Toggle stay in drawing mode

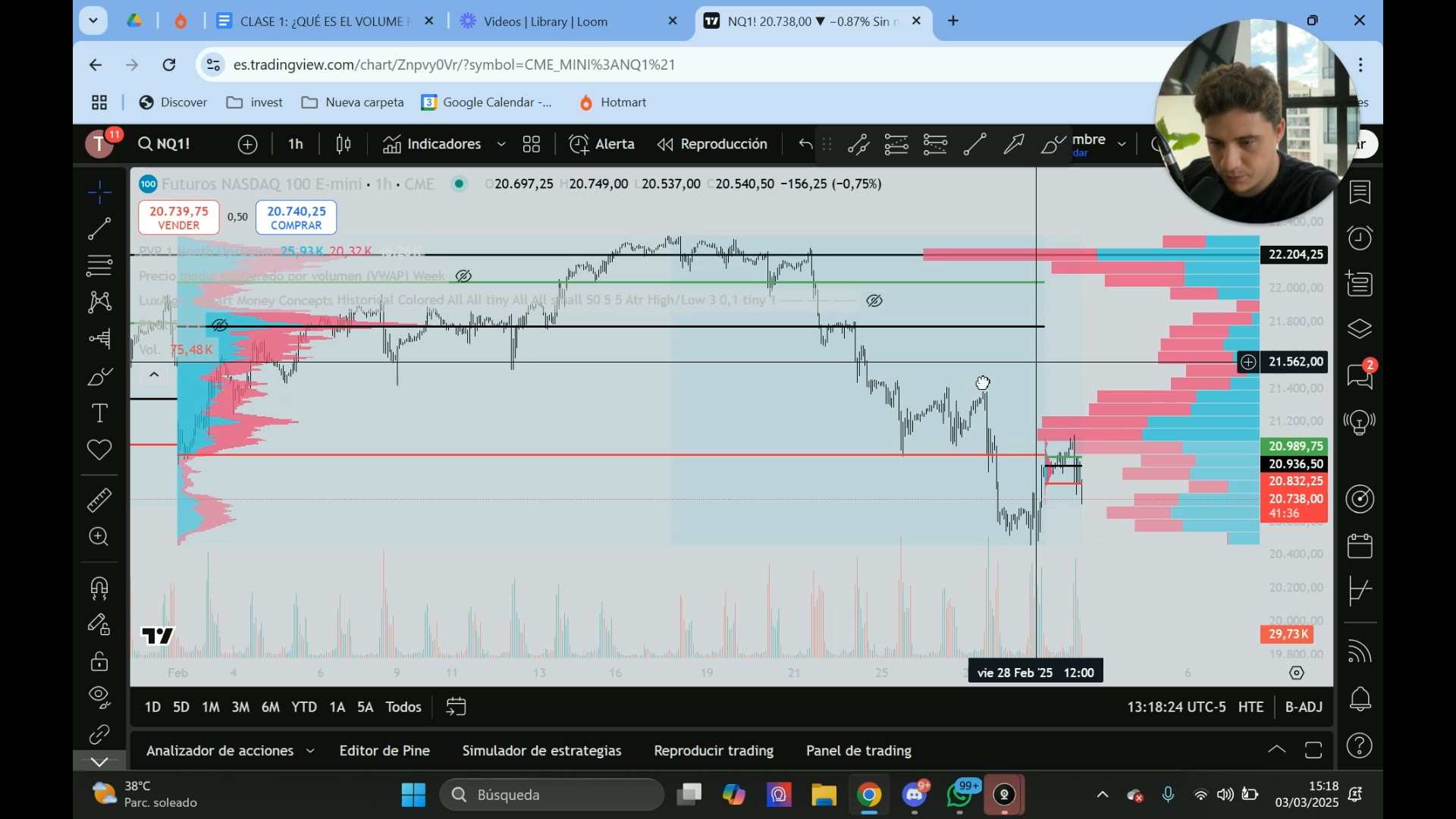tap(99, 624)
